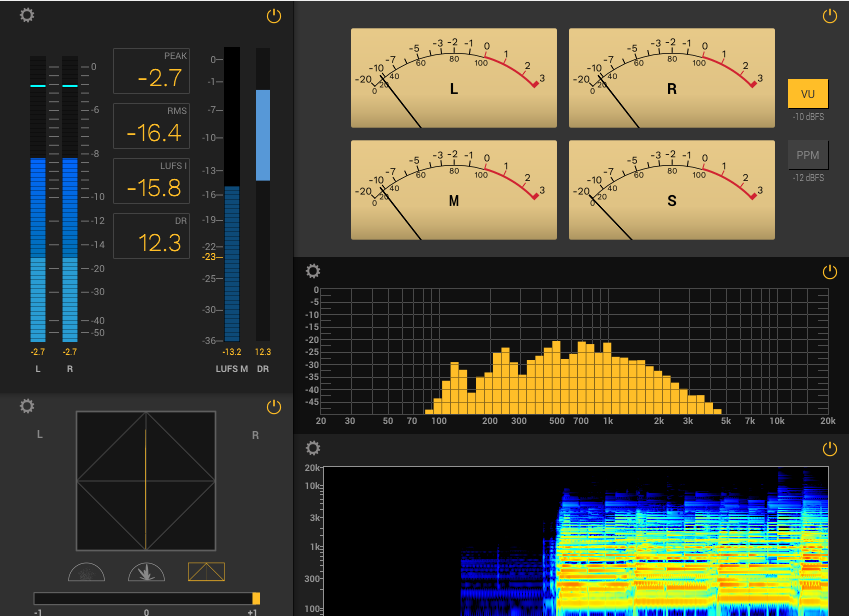Select the Lissajous vectorscope mode icon
Screen dimensions: 849x616
pyautogui.click(x=206, y=572)
